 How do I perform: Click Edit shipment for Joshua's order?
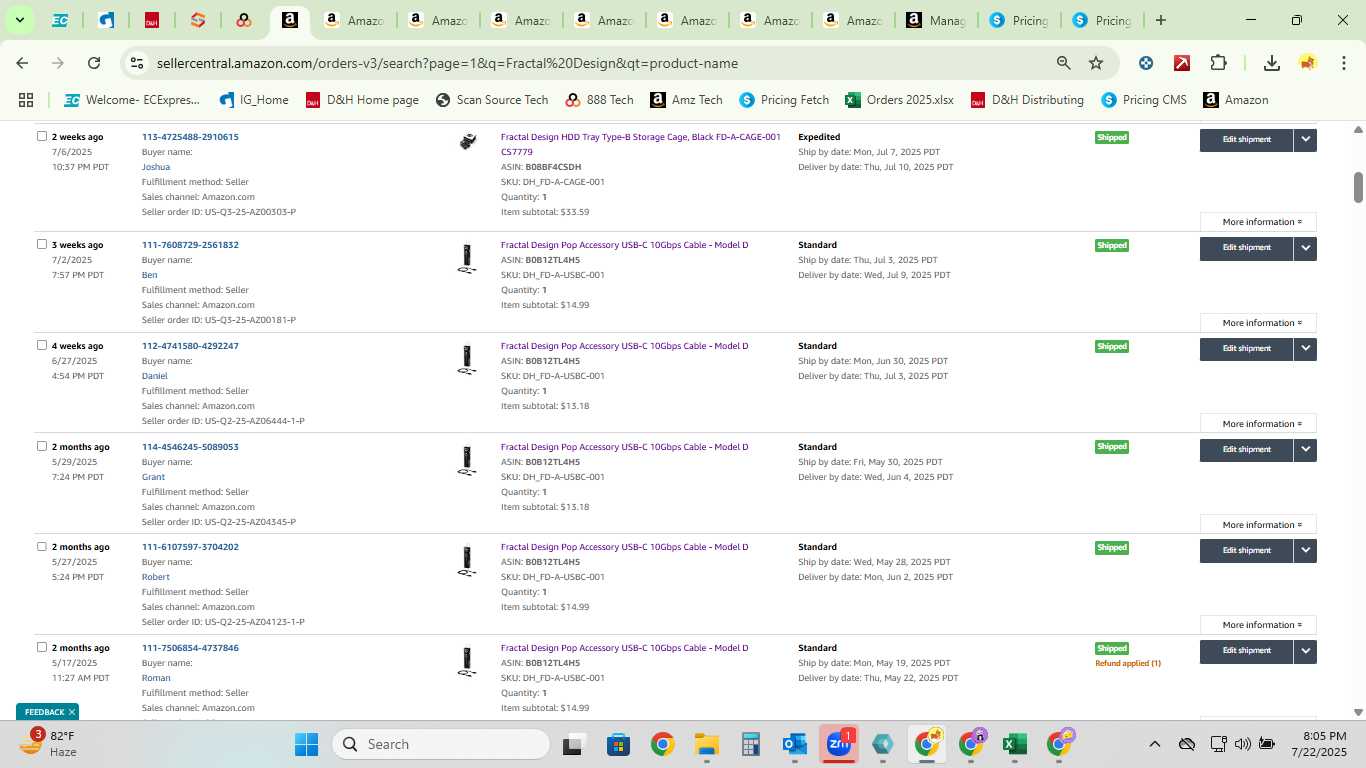1246,140
